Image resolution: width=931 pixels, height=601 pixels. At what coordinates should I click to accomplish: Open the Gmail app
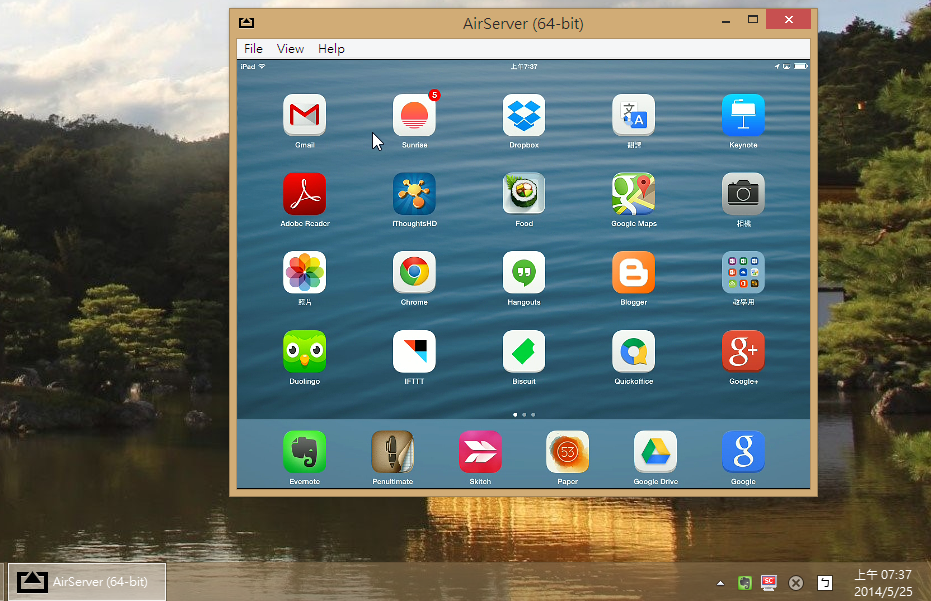click(x=304, y=115)
